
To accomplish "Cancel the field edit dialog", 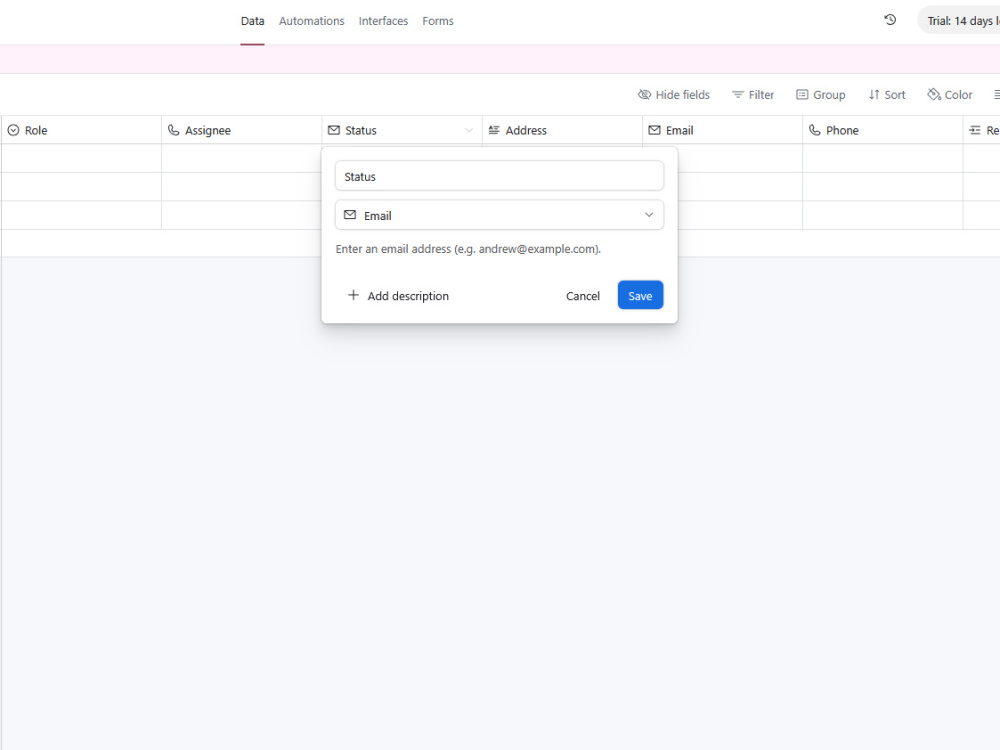I will (x=583, y=296).
